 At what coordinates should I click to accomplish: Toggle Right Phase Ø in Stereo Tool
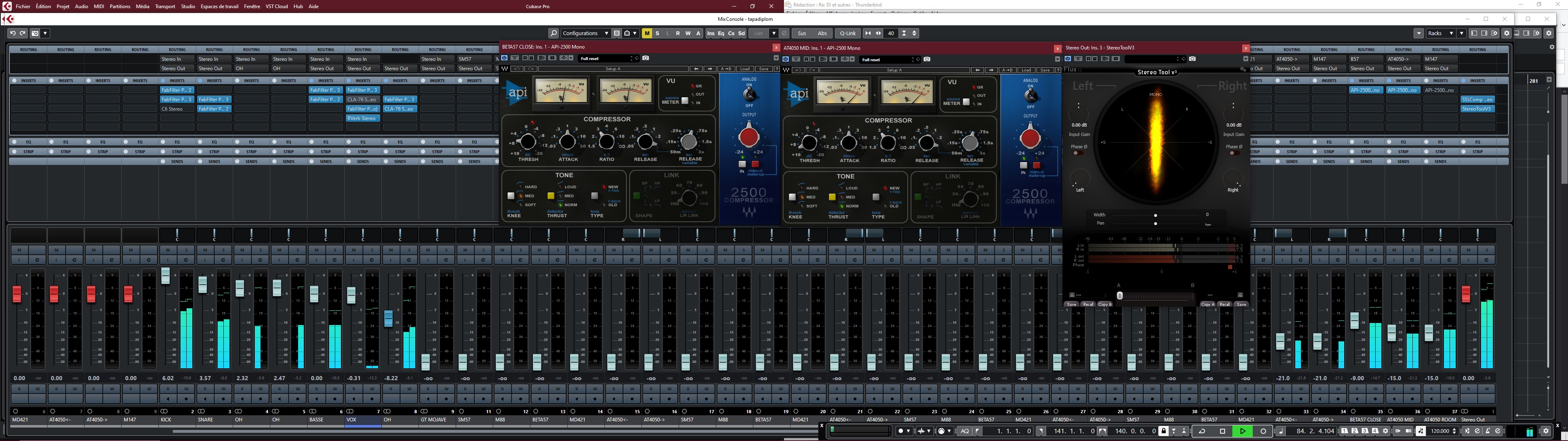(1234, 153)
